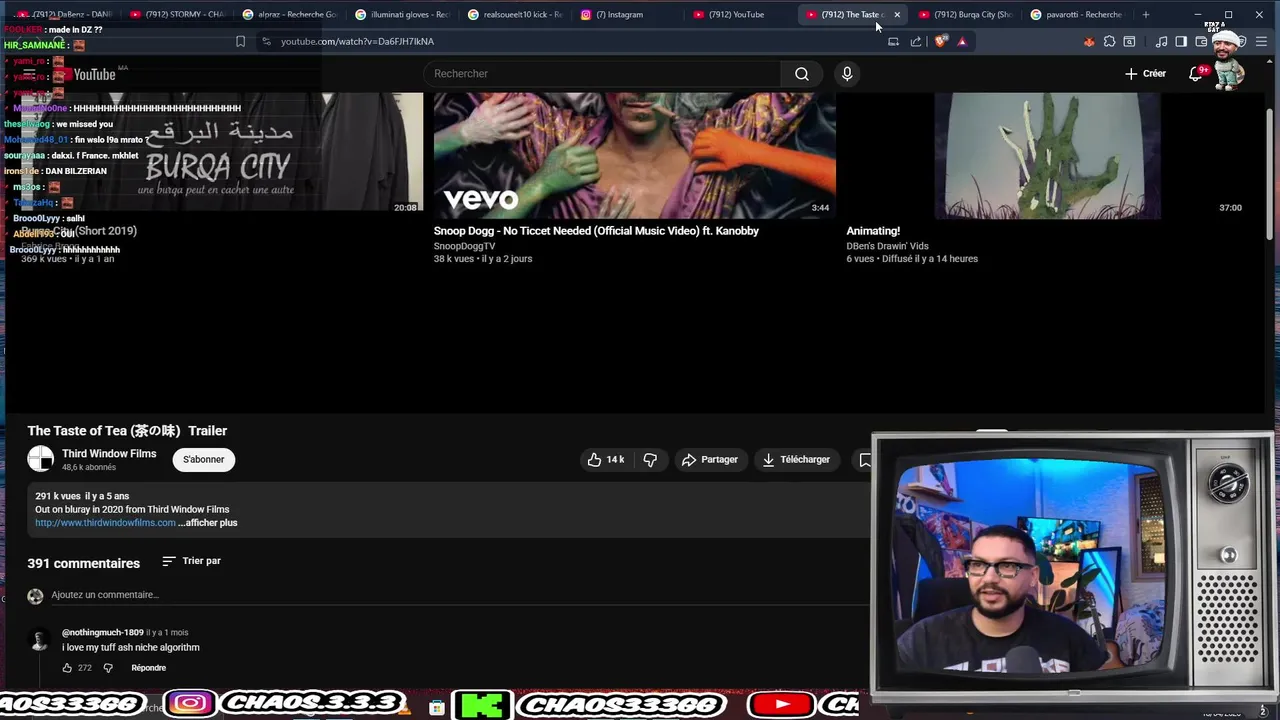Image resolution: width=1280 pixels, height=720 pixels.
Task: Switch to the pavarotti Recherche tab
Action: (x=1076, y=15)
